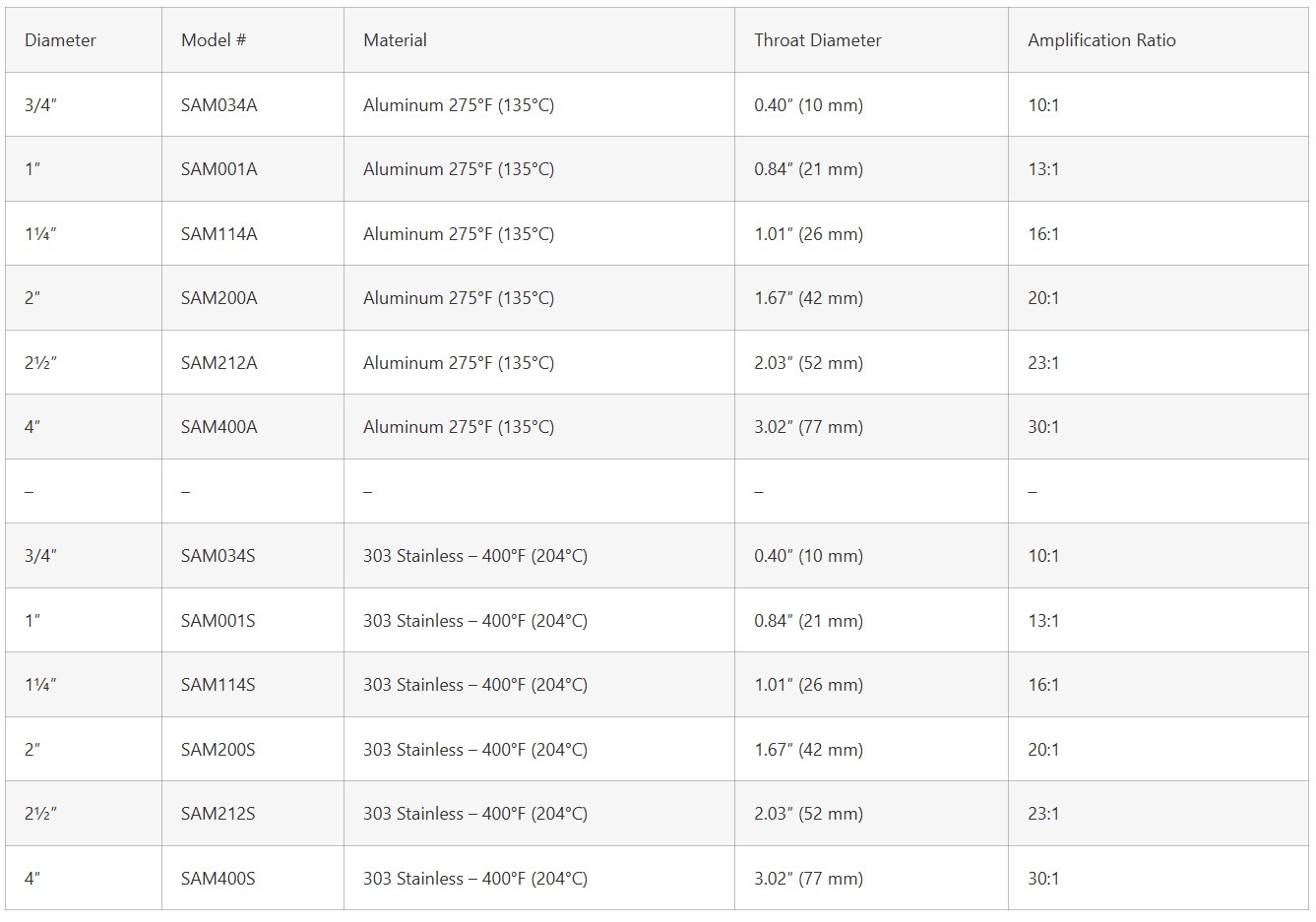
Task: Select the SAM001A model cell
Action: coord(219,169)
